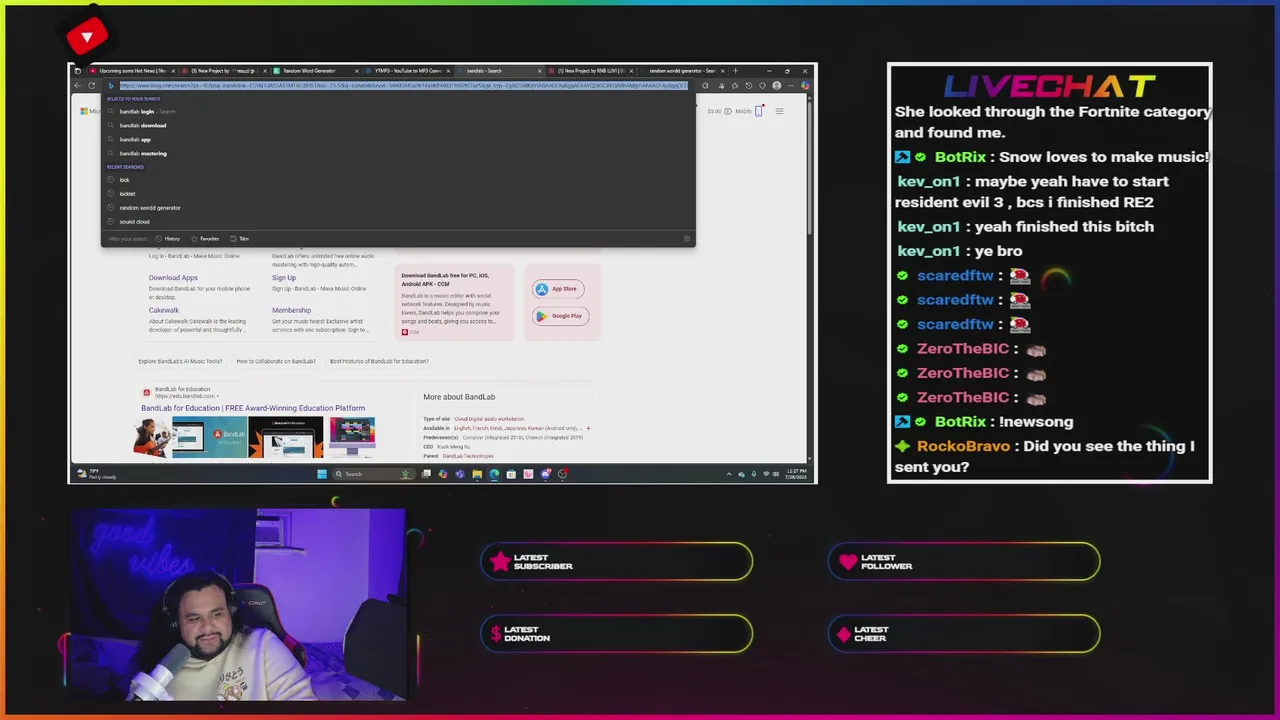This screenshot has width=1280, height=720.
Task: Reload the page with the refresh icon
Action: click(x=91, y=85)
